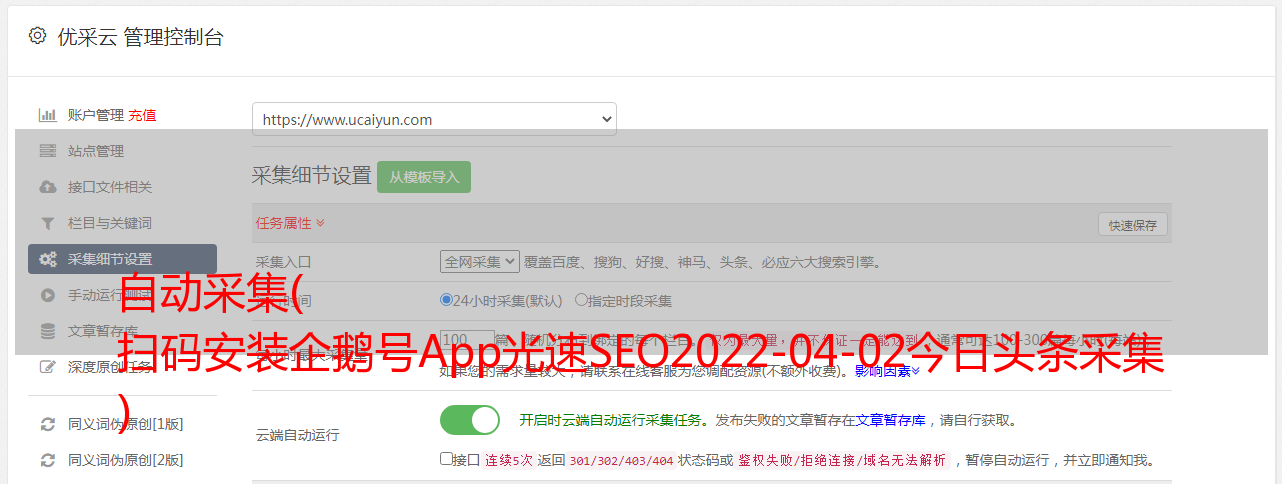Click the refresh icon for 同义词伪原创[2版]
Image resolution: width=1282 pixels, height=484 pixels.
(47, 460)
